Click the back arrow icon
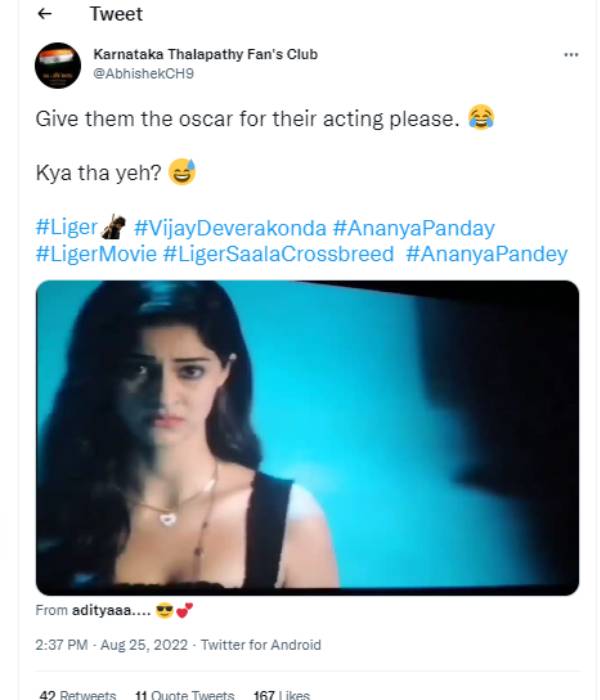 [x=44, y=15]
